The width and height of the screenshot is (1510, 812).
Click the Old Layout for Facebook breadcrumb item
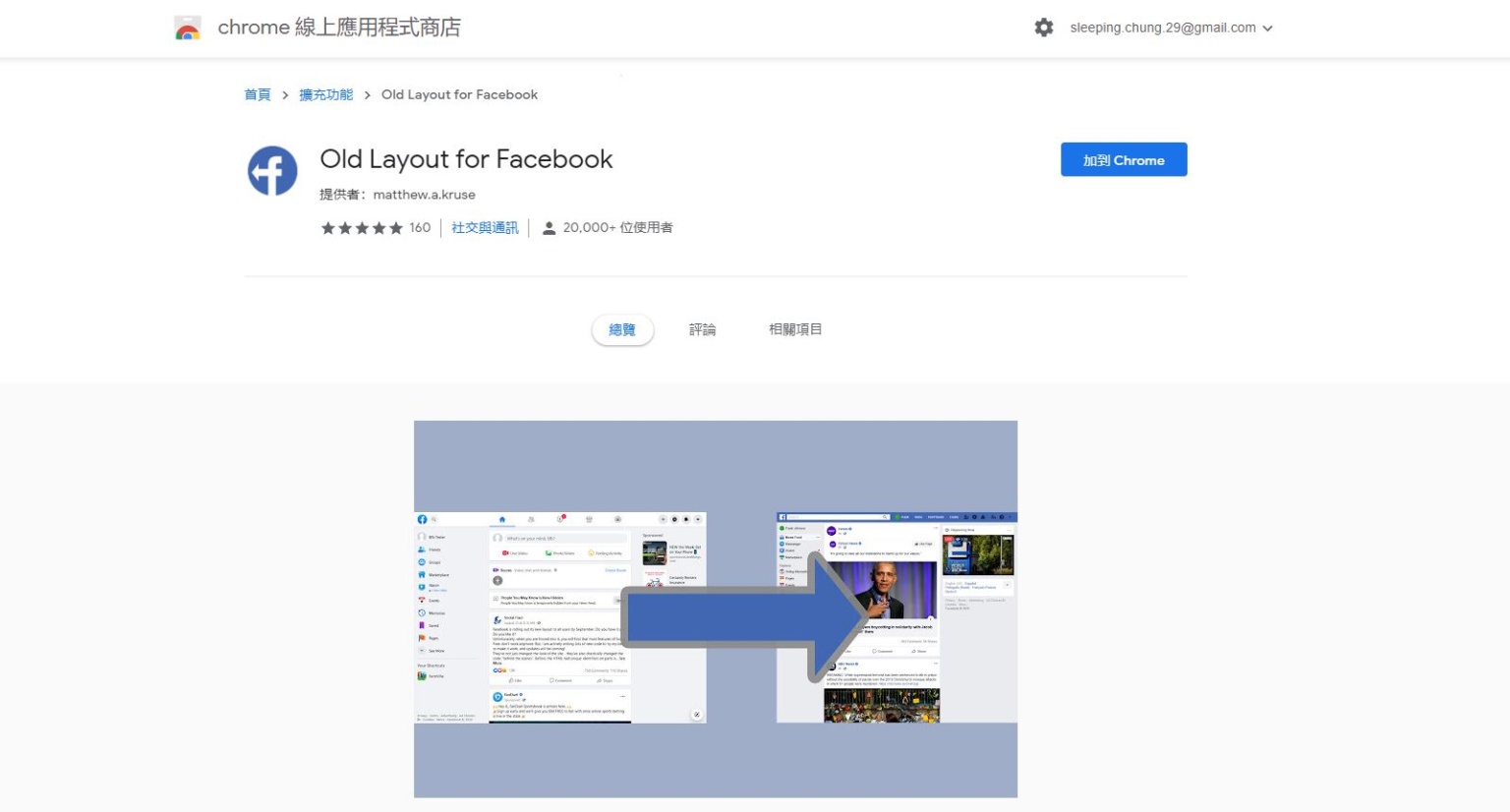(x=458, y=94)
